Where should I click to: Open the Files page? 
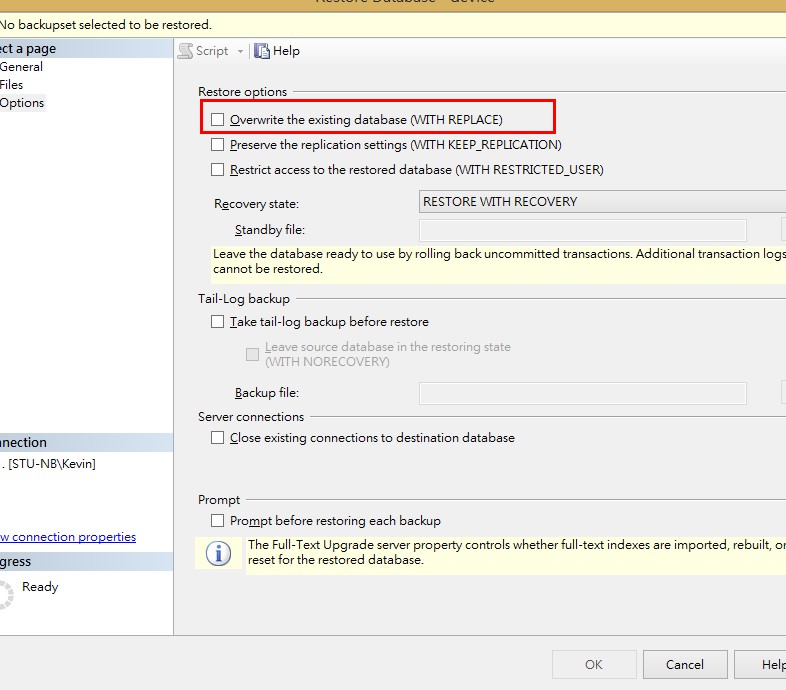(12, 85)
